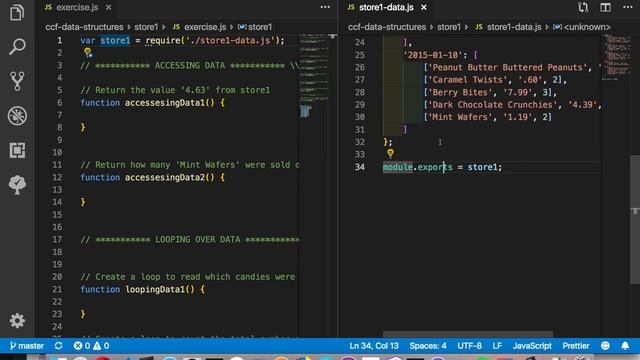The image size is (640, 360).
Task: Open ccf-data-structures breadcrumb in right editor
Action: coord(387,27)
